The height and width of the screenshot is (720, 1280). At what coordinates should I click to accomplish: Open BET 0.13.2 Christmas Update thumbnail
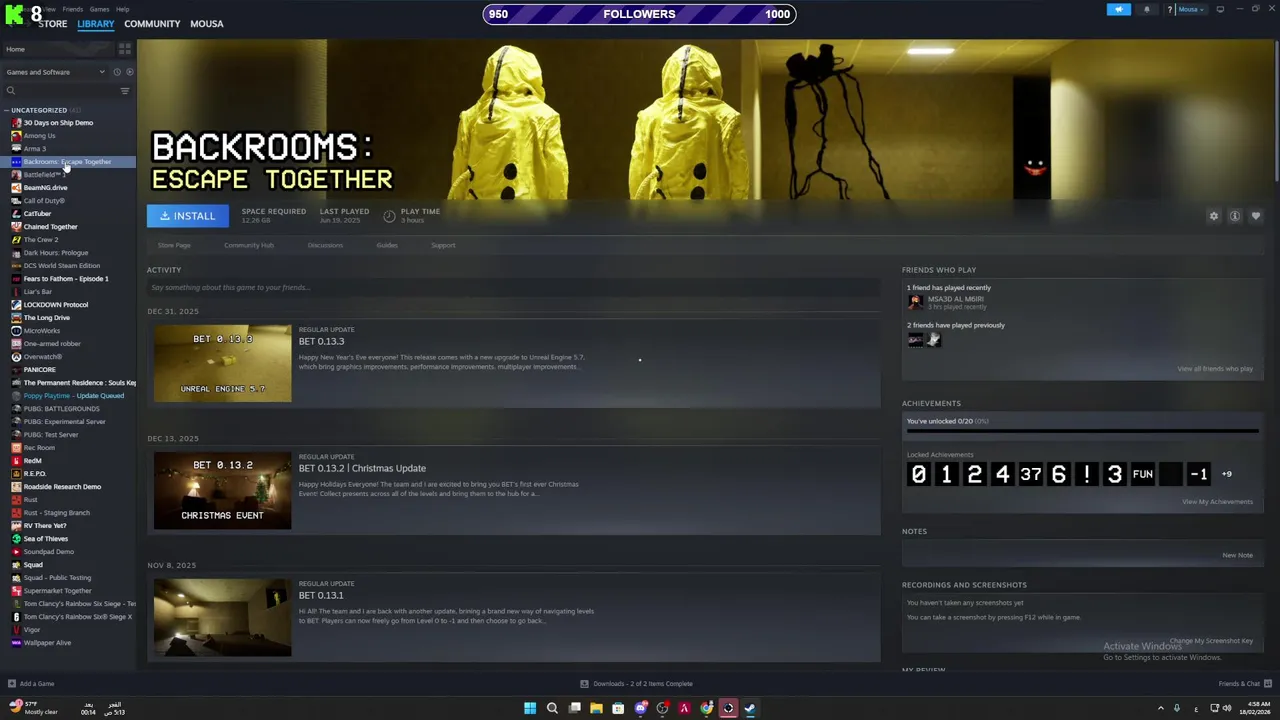[x=222, y=490]
